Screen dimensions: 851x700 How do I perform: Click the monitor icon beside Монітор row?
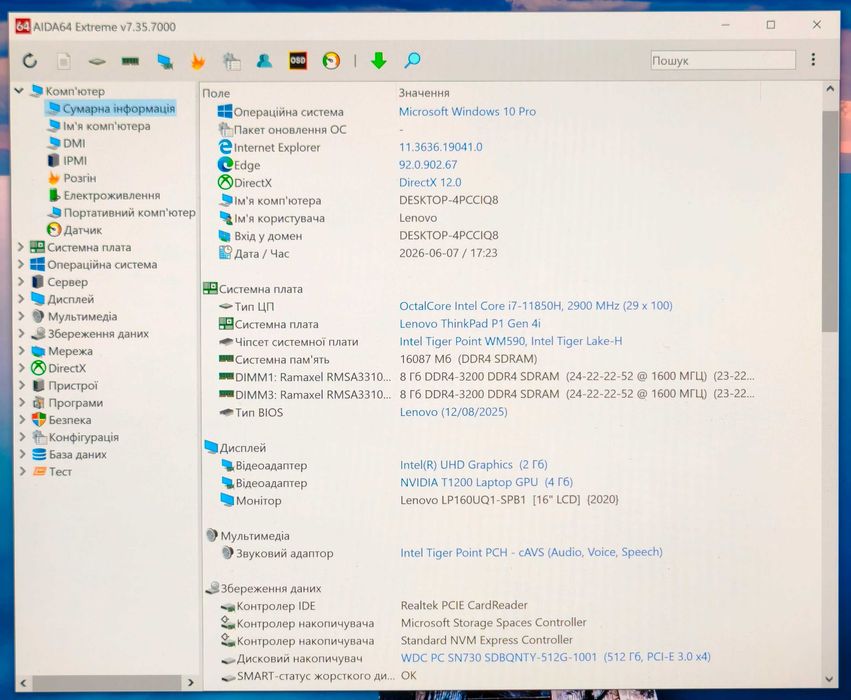pos(227,500)
